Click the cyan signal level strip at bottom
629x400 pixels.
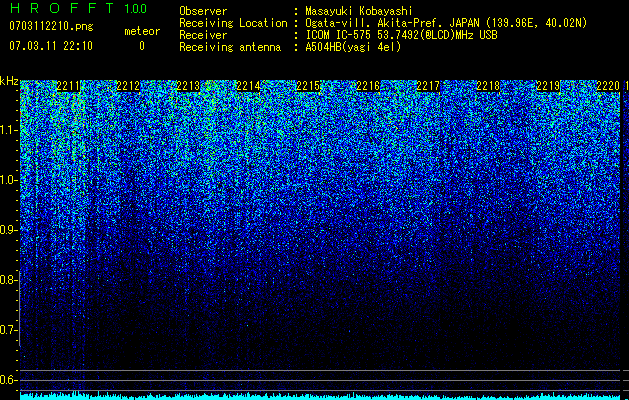tap(320, 396)
